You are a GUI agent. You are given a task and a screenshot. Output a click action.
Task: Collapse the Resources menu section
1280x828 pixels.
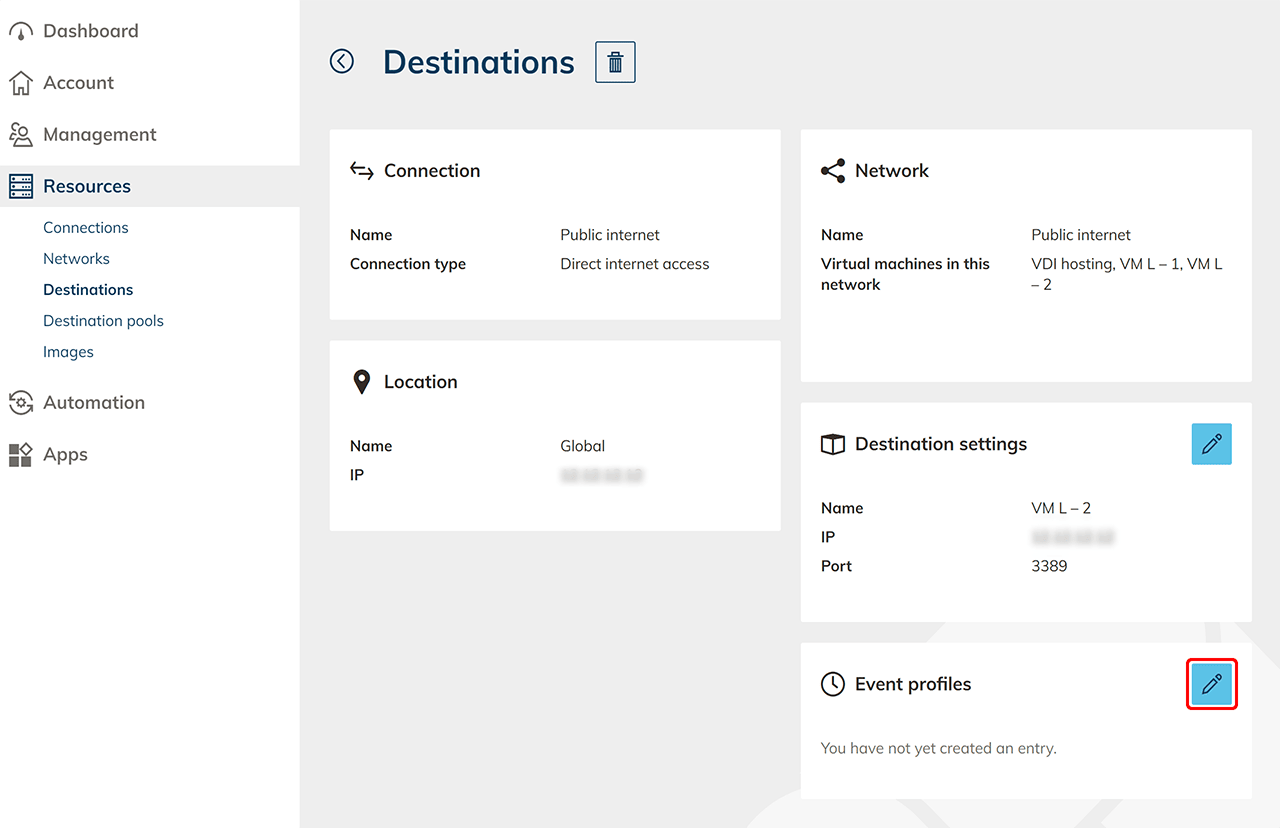[87, 186]
